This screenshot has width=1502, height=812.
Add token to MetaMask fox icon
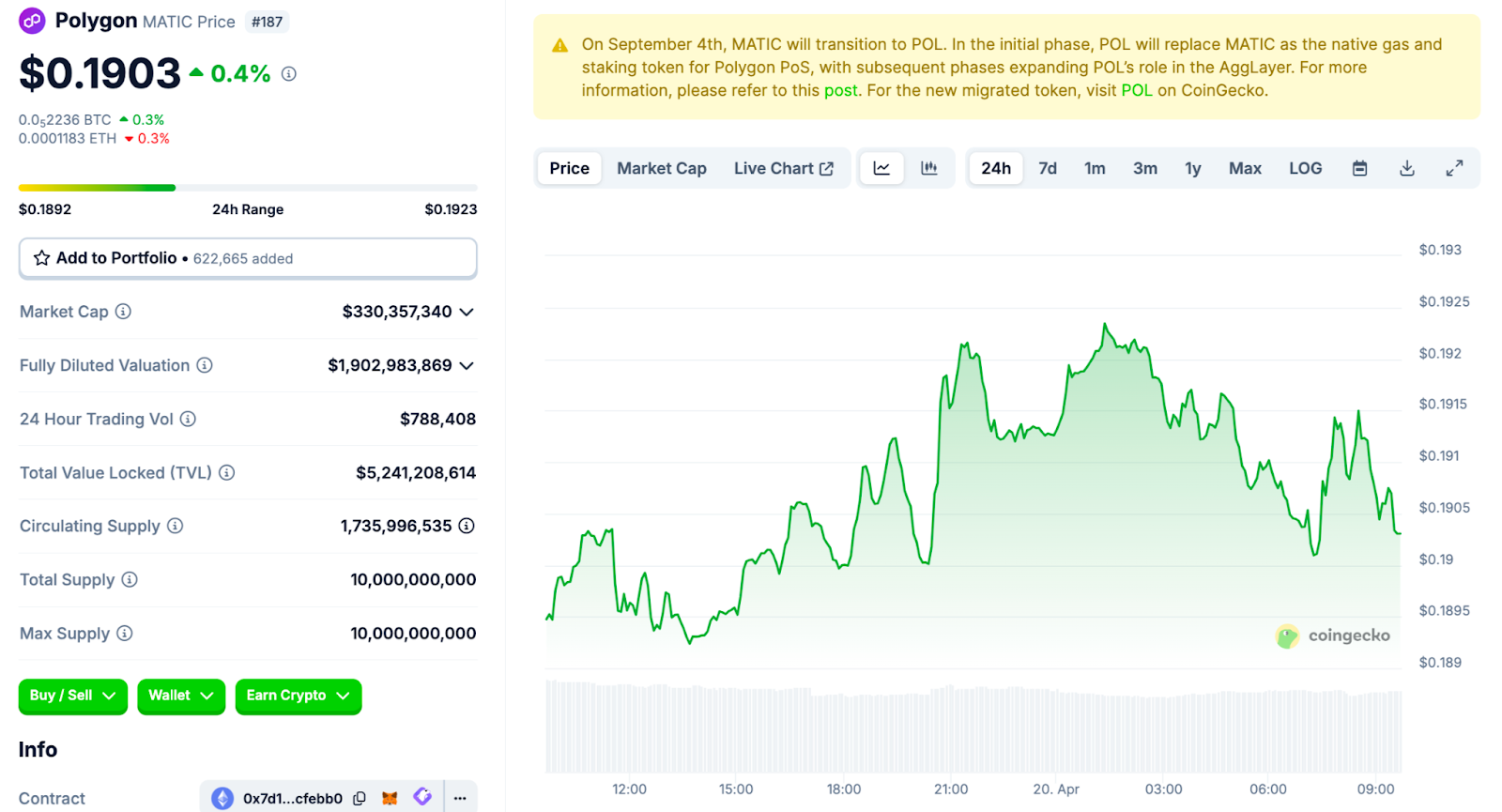click(x=390, y=798)
